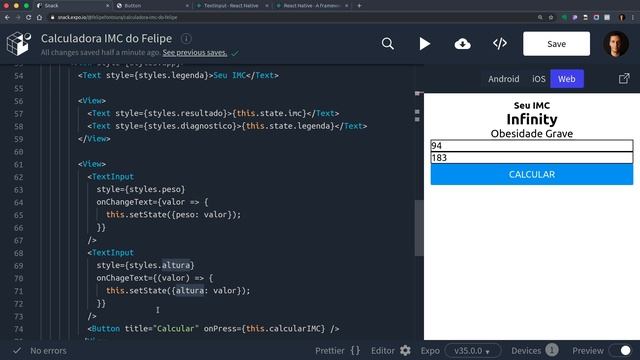Click the checkmark icon by No errors

17,351
